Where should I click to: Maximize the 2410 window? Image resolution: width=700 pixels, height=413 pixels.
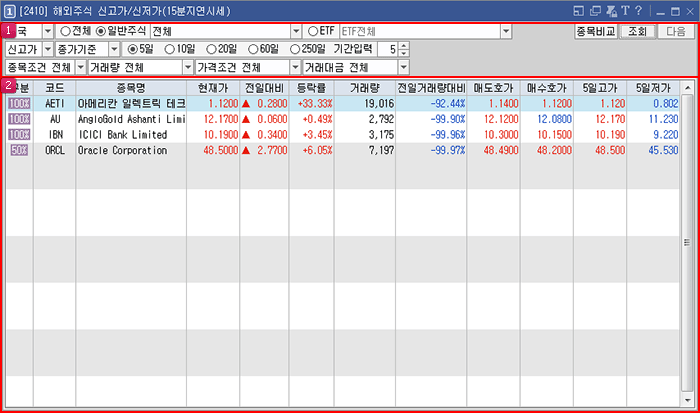click(x=675, y=12)
